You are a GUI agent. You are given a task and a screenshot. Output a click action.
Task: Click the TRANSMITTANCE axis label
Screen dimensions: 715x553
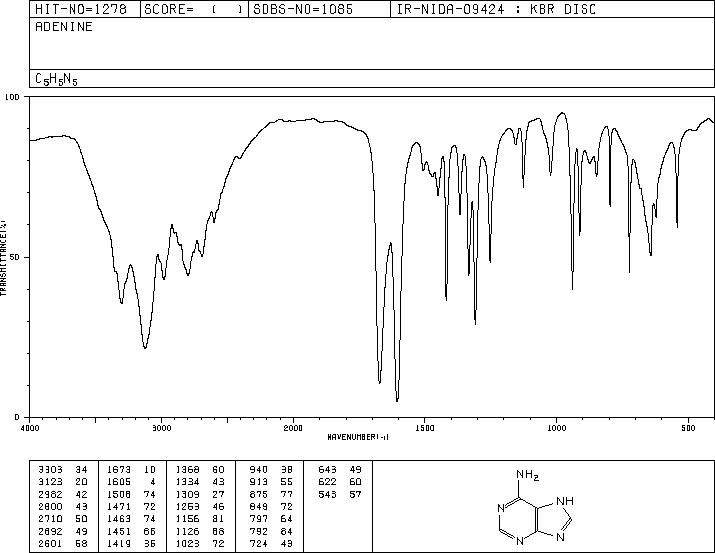[x=3, y=258]
